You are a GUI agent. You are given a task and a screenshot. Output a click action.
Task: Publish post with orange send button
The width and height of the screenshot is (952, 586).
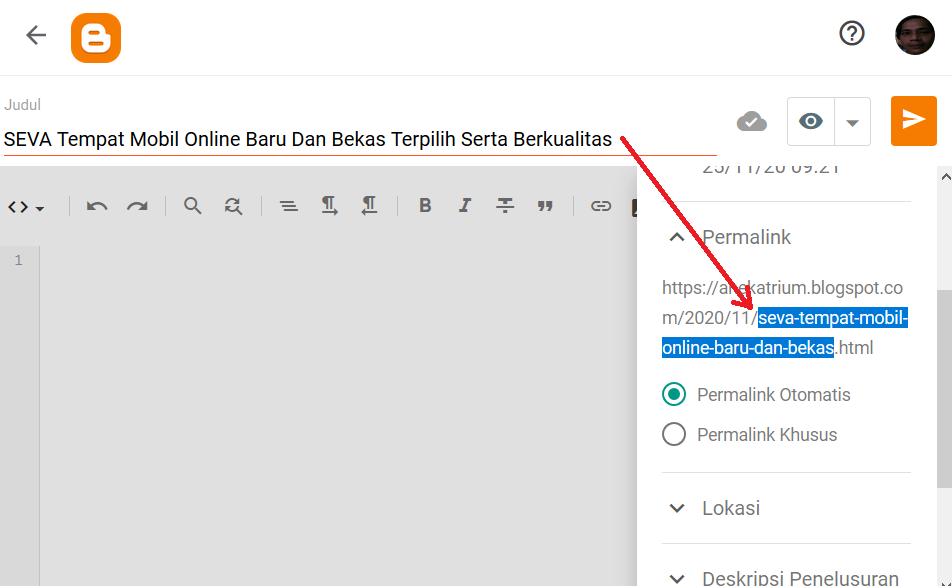[x=914, y=121]
